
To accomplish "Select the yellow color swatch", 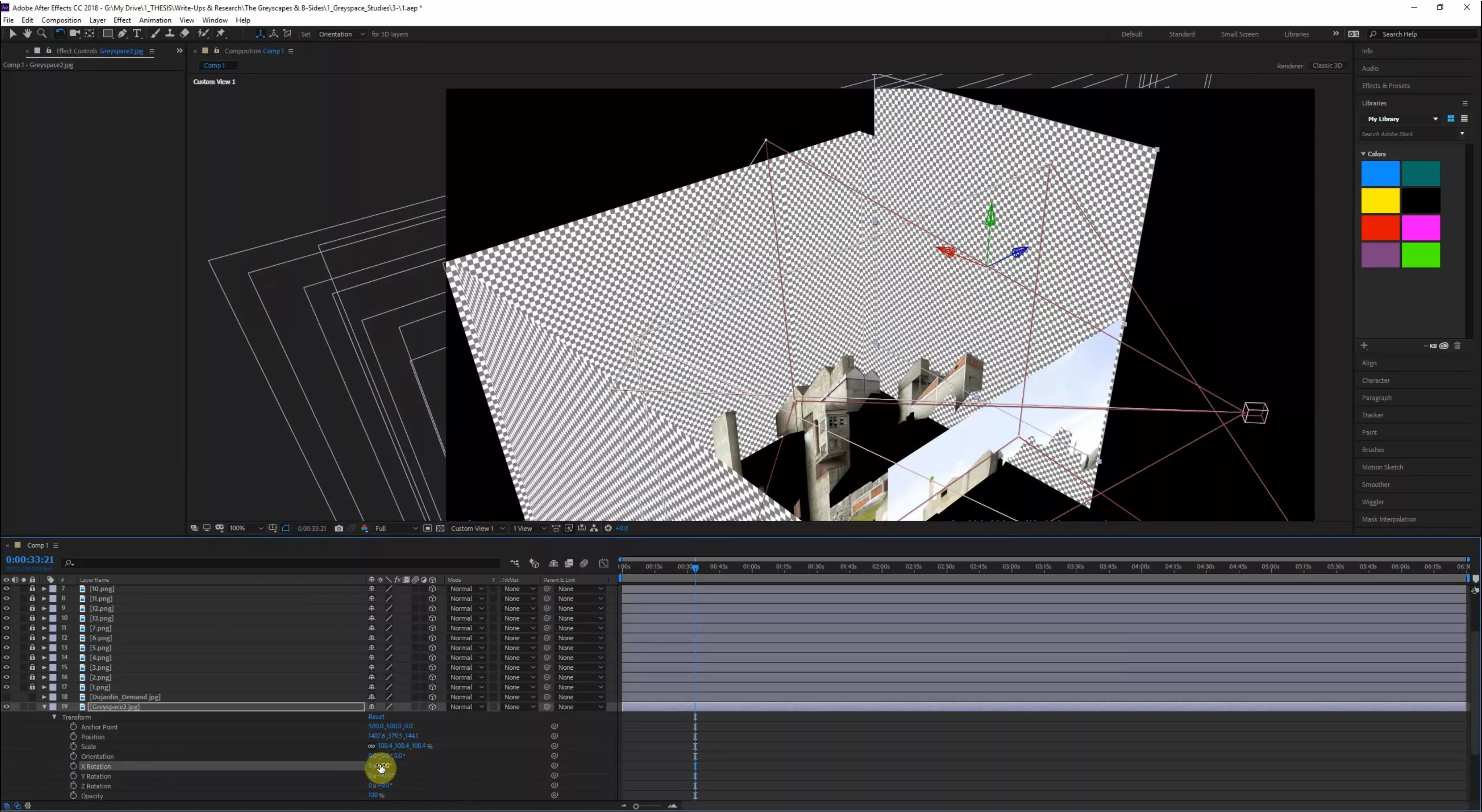I will coord(1379,201).
